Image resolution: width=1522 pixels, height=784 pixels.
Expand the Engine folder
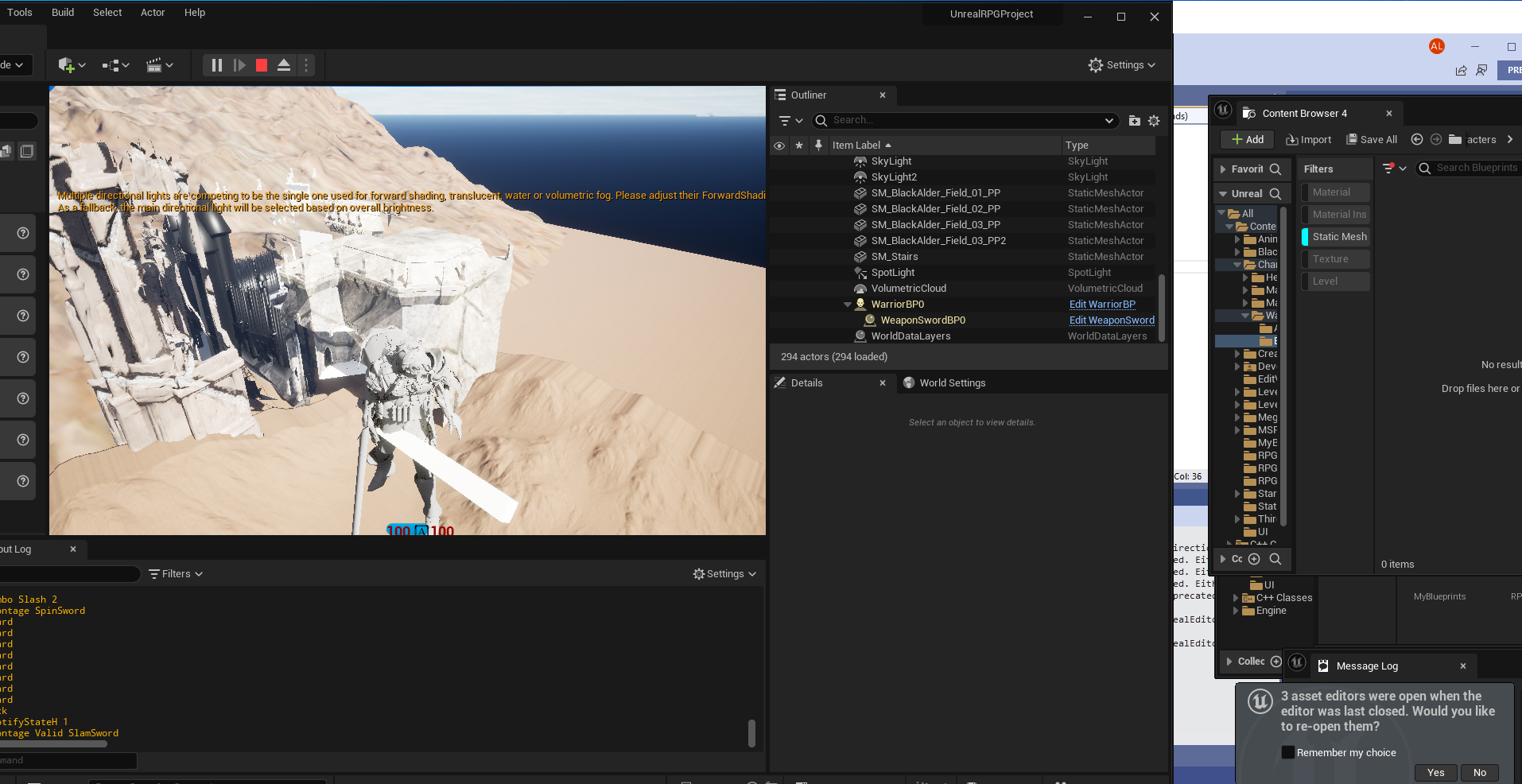coord(1236,611)
